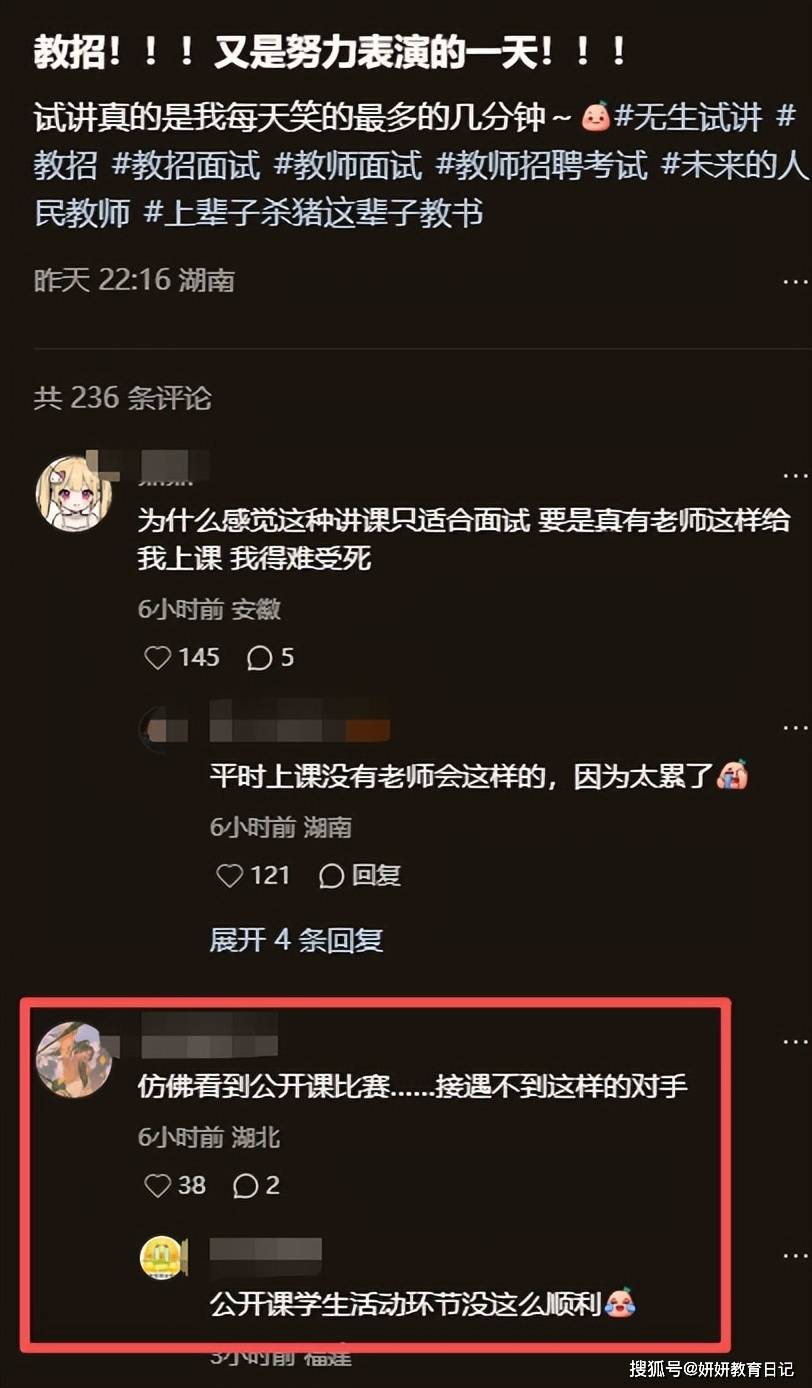812x1388 pixels.
Task: Open the hashtag #无生试讲
Action: [x=688, y=118]
